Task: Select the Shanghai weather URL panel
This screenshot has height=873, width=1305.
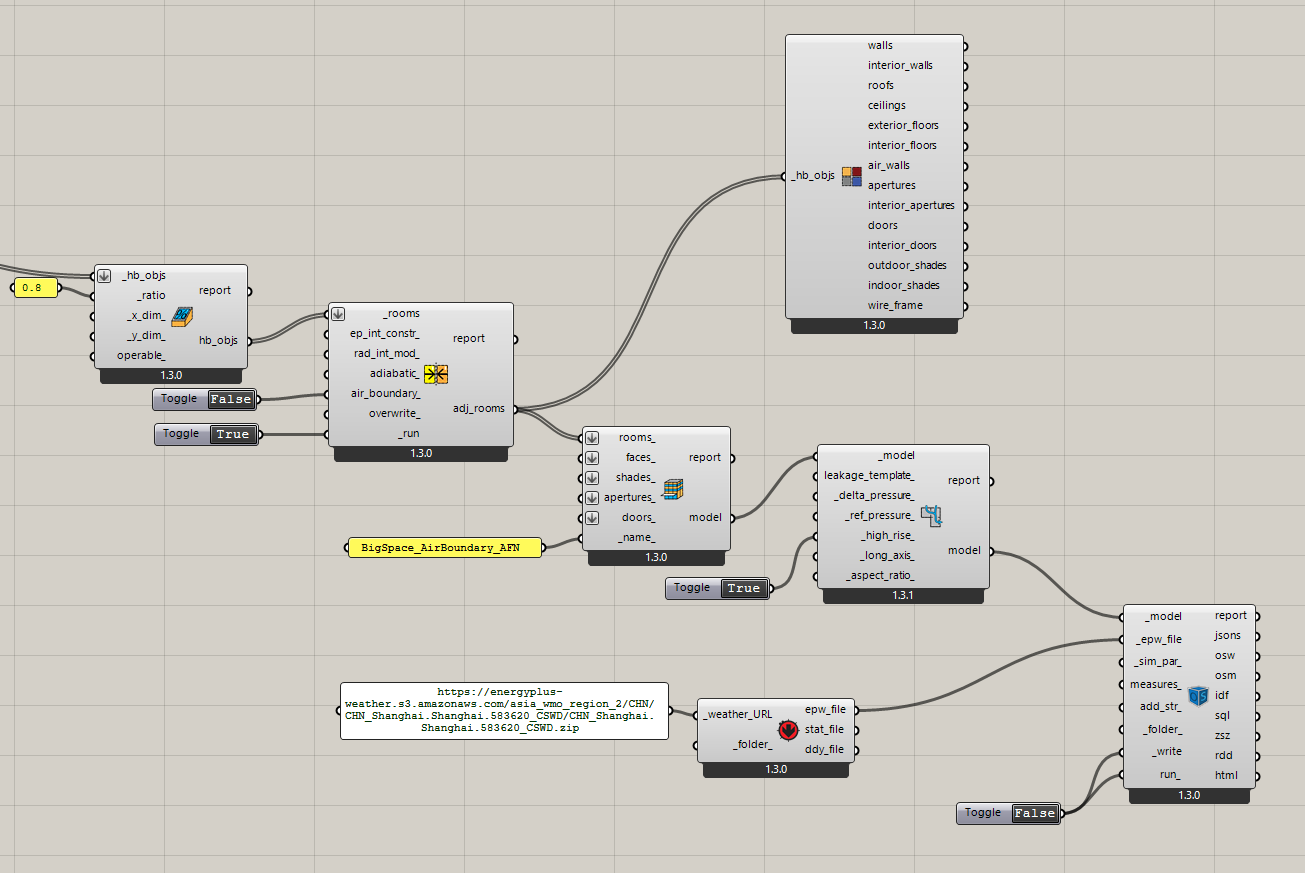Action: [x=504, y=711]
